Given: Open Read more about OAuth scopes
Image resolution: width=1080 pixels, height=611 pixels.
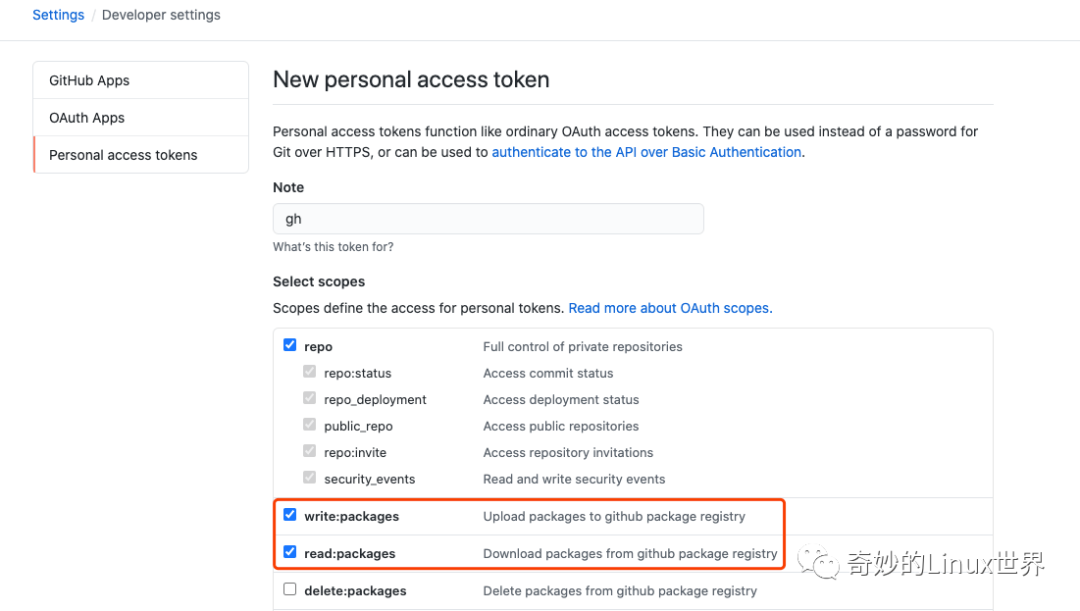Looking at the screenshot, I should click(x=669, y=308).
